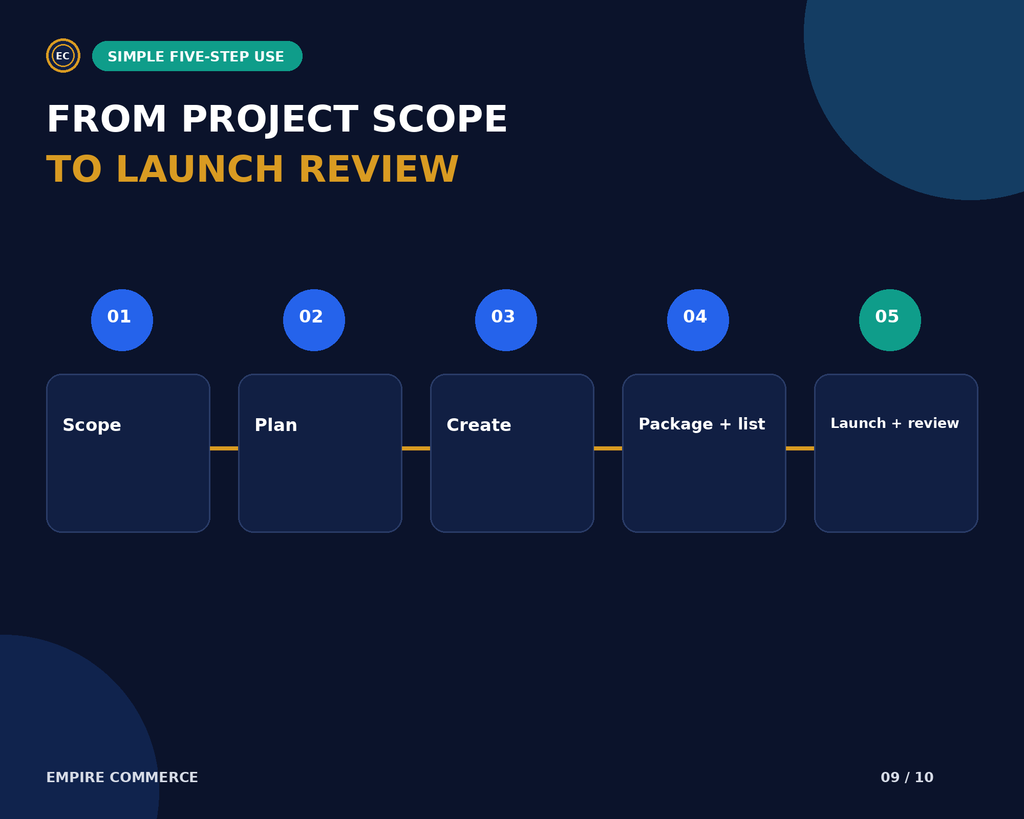The width and height of the screenshot is (1024, 819).
Task: Select the 02 step circle
Action: tap(314, 320)
